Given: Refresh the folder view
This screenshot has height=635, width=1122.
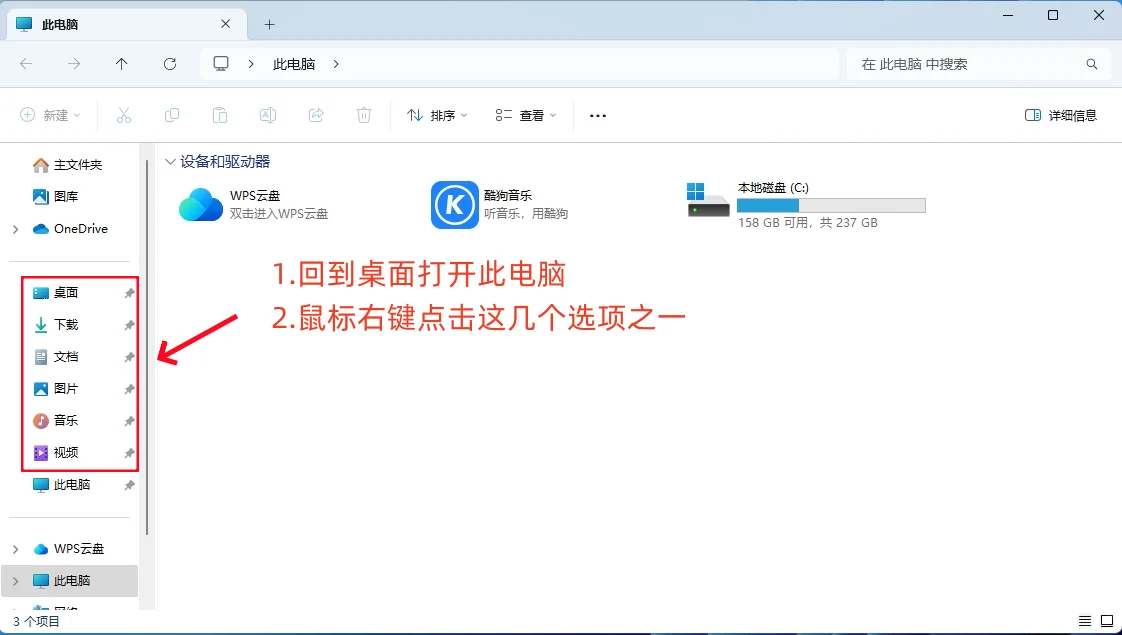Looking at the screenshot, I should pyautogui.click(x=170, y=63).
